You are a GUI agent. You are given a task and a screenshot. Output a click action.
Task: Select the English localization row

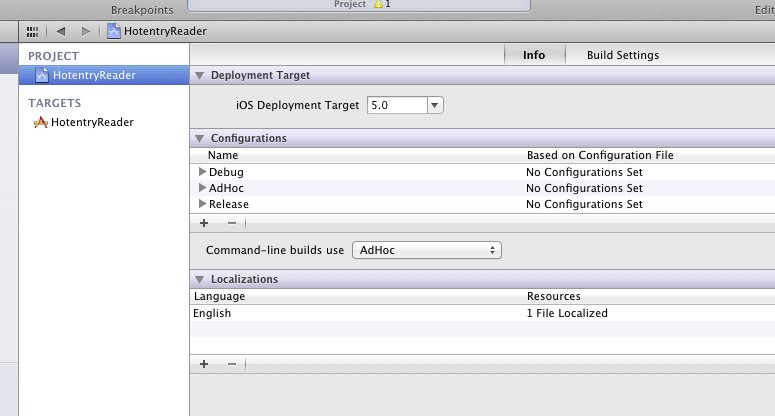(x=482, y=313)
